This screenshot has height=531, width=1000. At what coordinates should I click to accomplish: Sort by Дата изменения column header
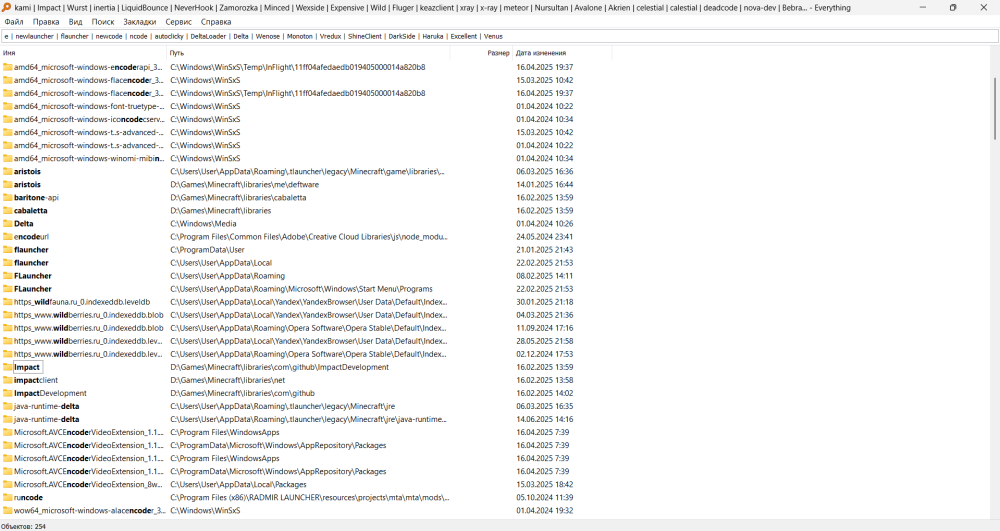562,53
